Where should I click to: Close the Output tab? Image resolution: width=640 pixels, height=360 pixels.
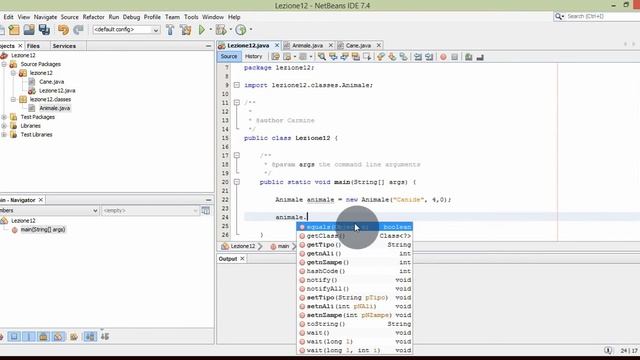pos(242,259)
